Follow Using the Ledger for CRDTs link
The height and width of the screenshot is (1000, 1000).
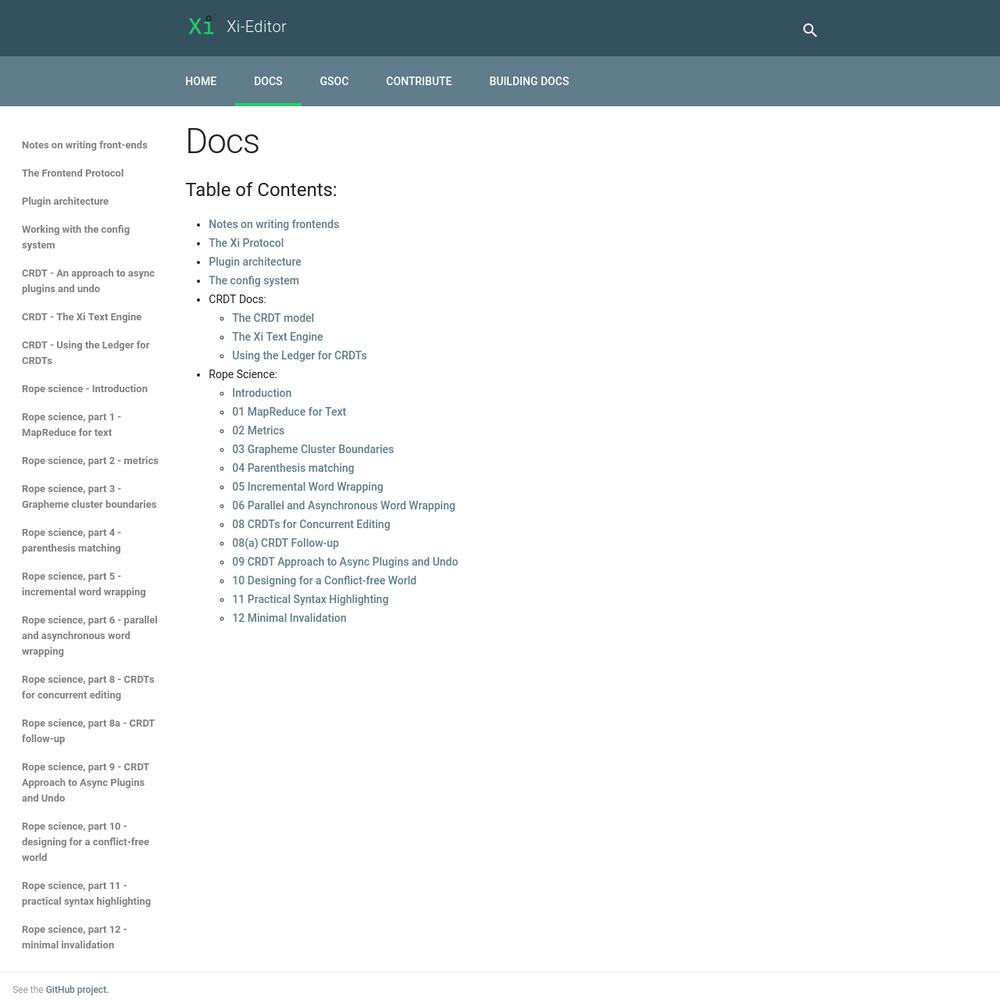coord(299,355)
